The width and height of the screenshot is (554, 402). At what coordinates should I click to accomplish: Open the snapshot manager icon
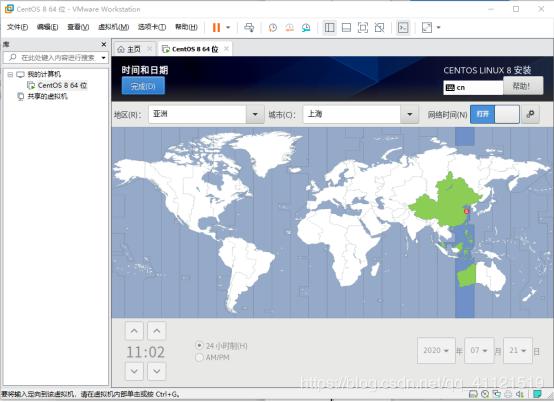click(x=306, y=28)
